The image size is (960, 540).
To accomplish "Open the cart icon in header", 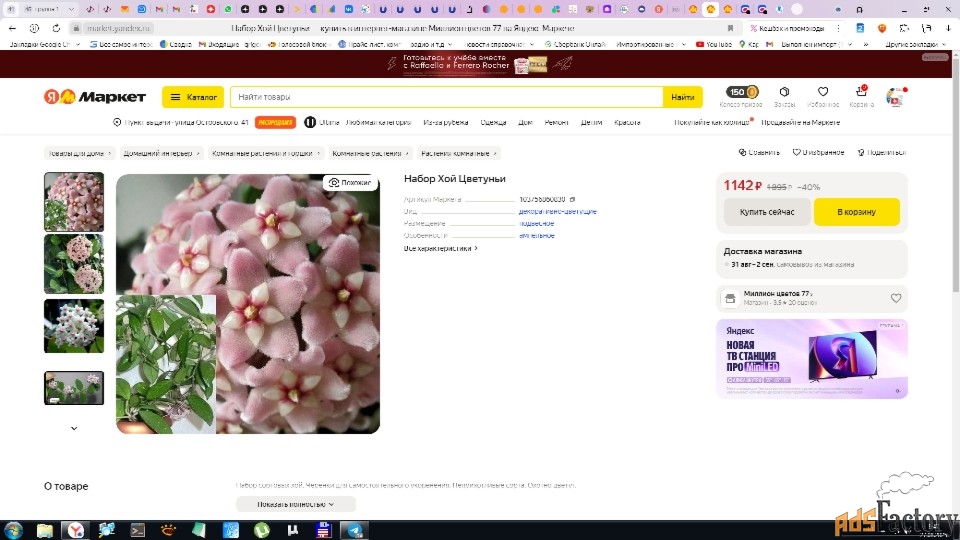I will point(861,93).
